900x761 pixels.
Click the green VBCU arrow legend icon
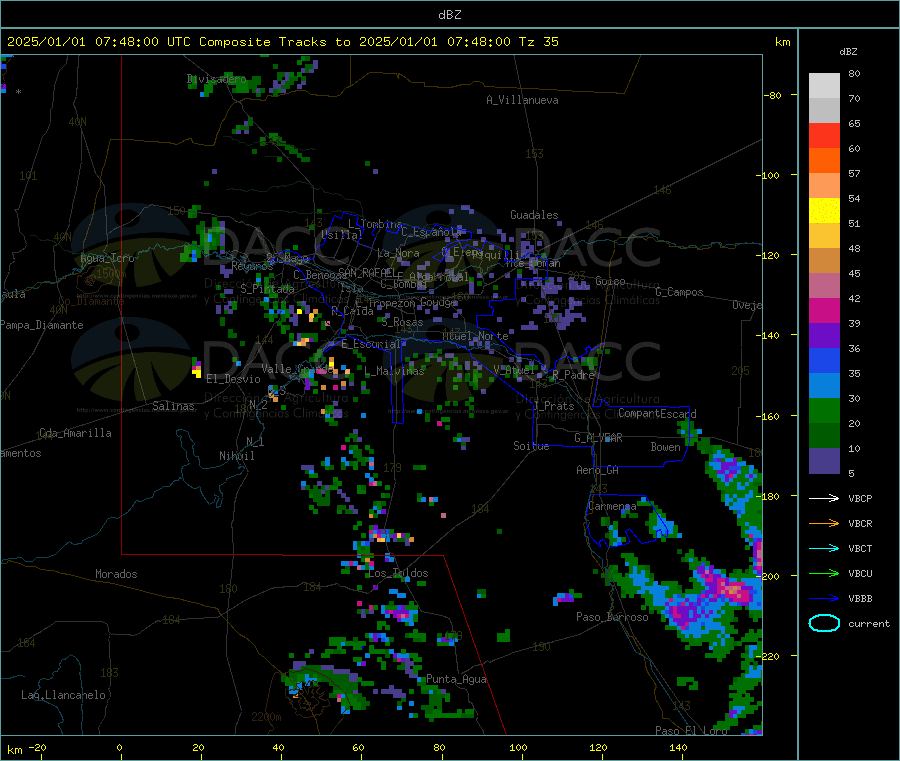coord(824,573)
